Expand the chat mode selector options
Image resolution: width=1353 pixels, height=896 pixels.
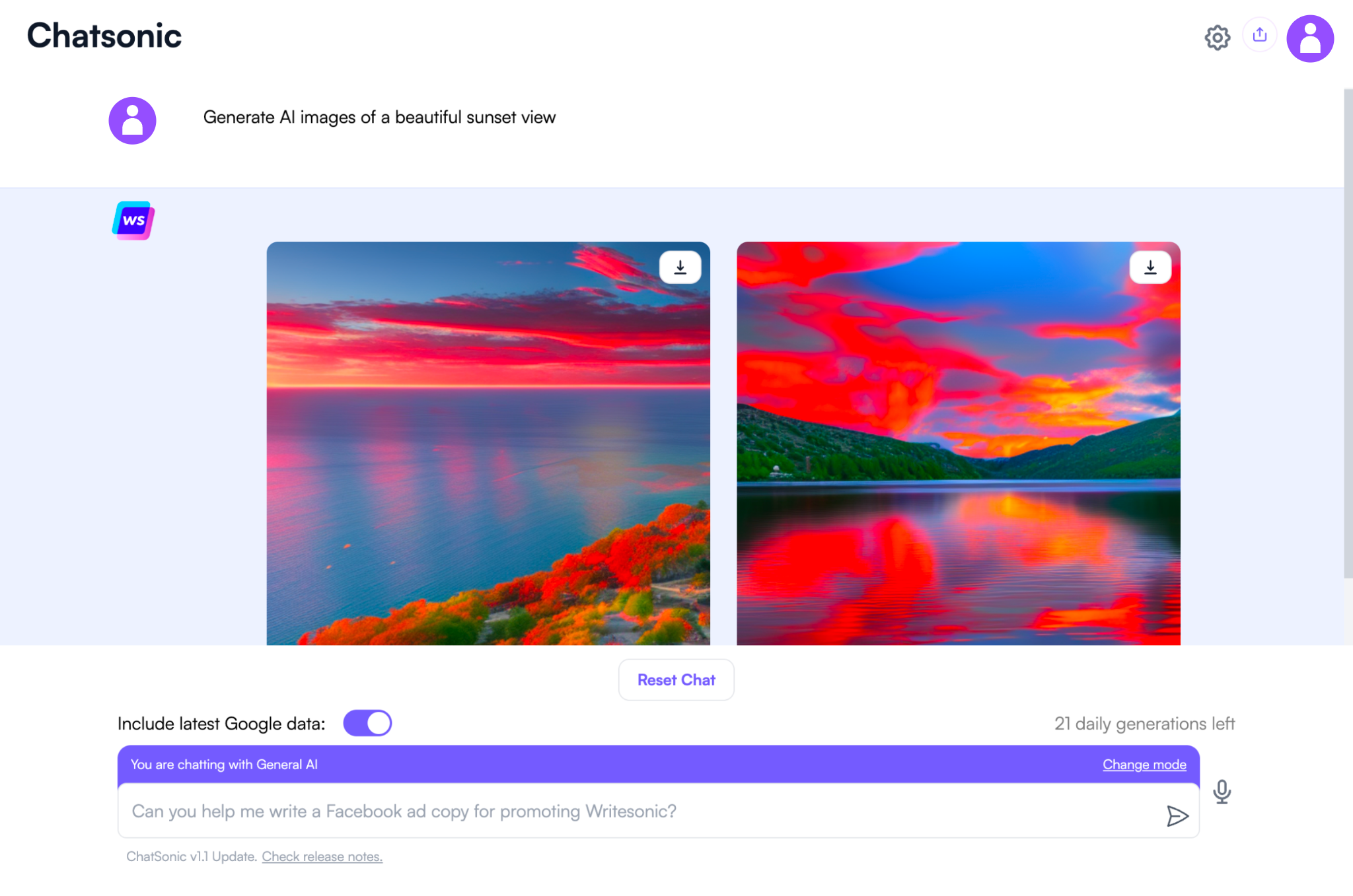(x=1144, y=764)
